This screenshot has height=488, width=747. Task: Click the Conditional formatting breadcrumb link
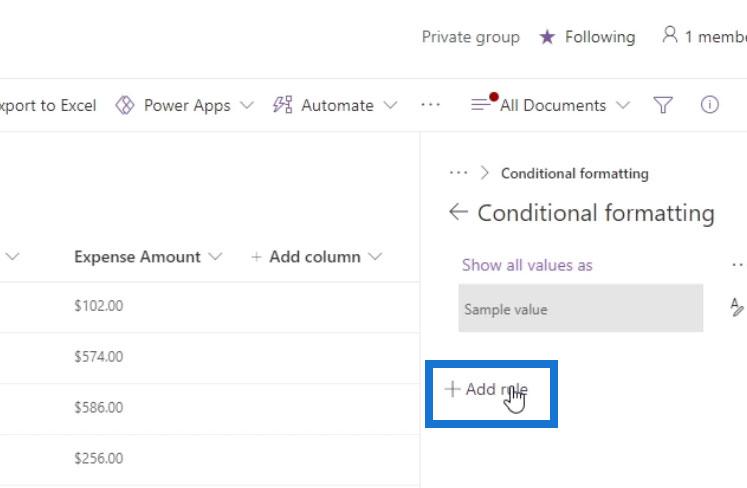click(x=575, y=173)
